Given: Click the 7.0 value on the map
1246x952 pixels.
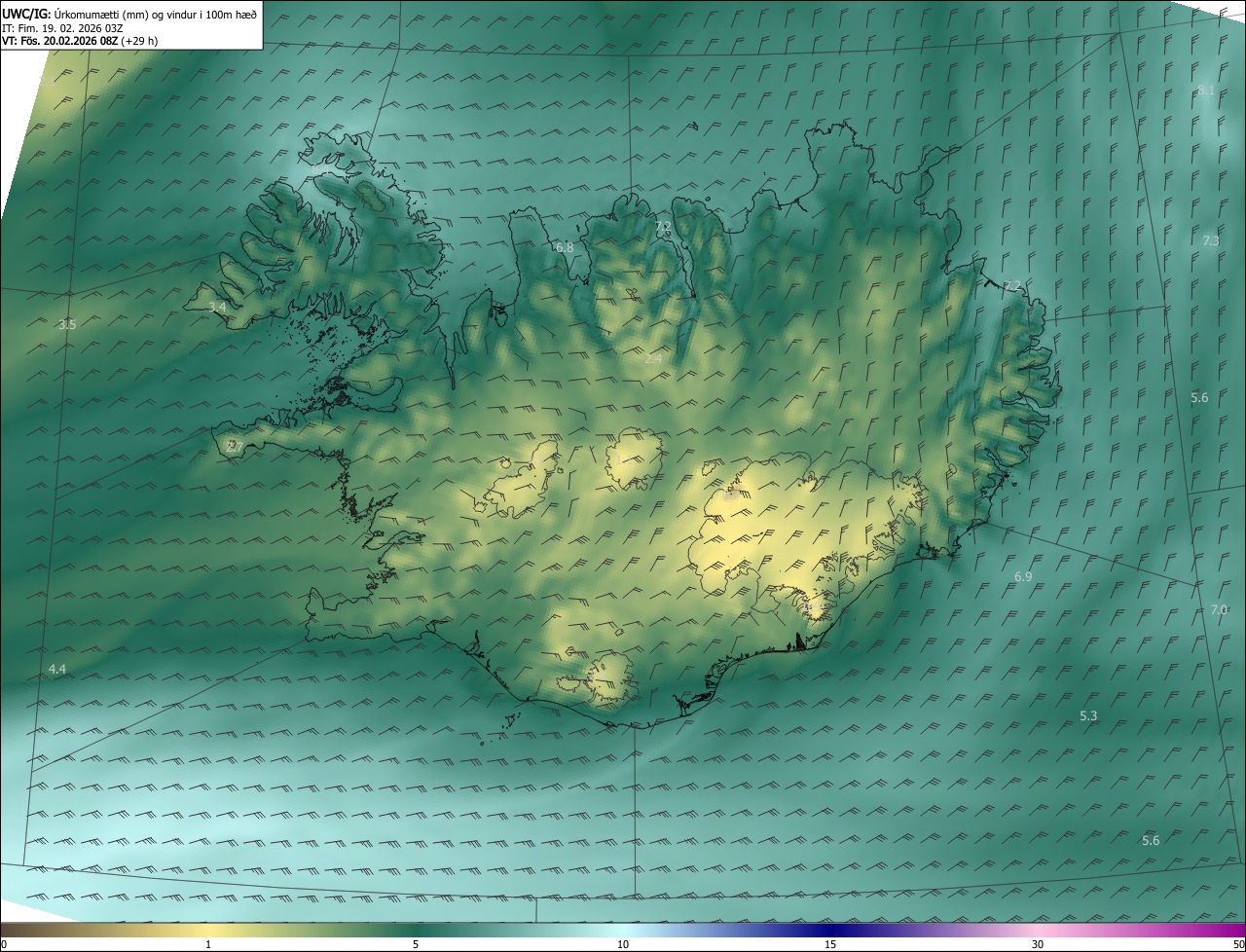Looking at the screenshot, I should point(1219,610).
